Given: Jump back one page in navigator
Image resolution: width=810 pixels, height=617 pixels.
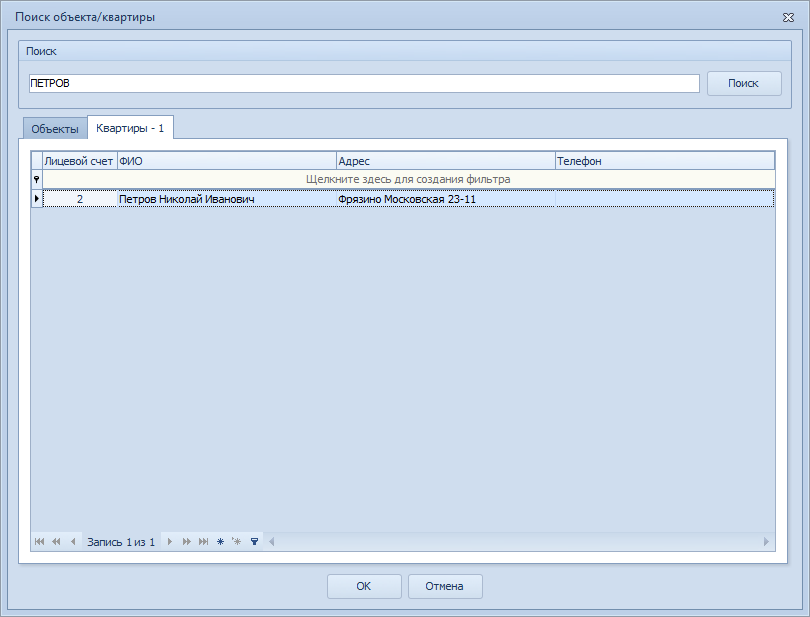Looking at the screenshot, I should [56, 542].
